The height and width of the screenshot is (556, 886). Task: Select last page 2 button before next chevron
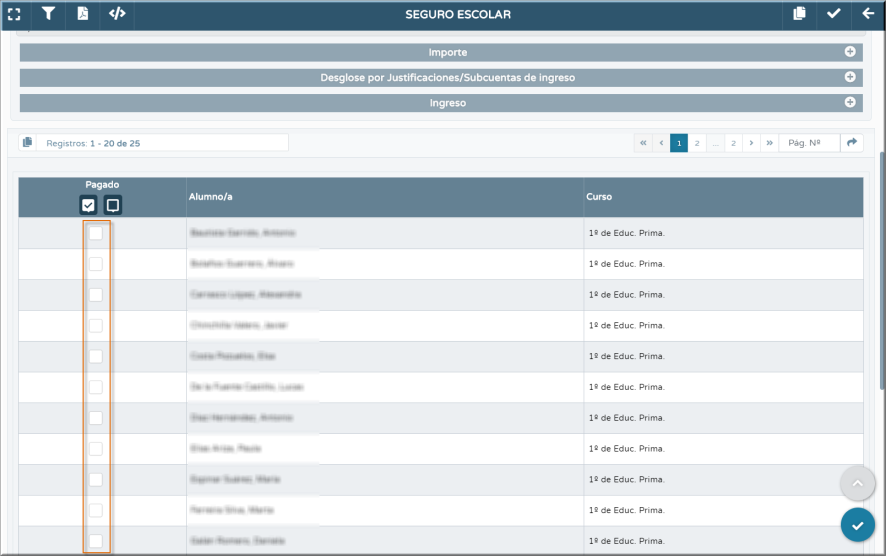(x=733, y=143)
